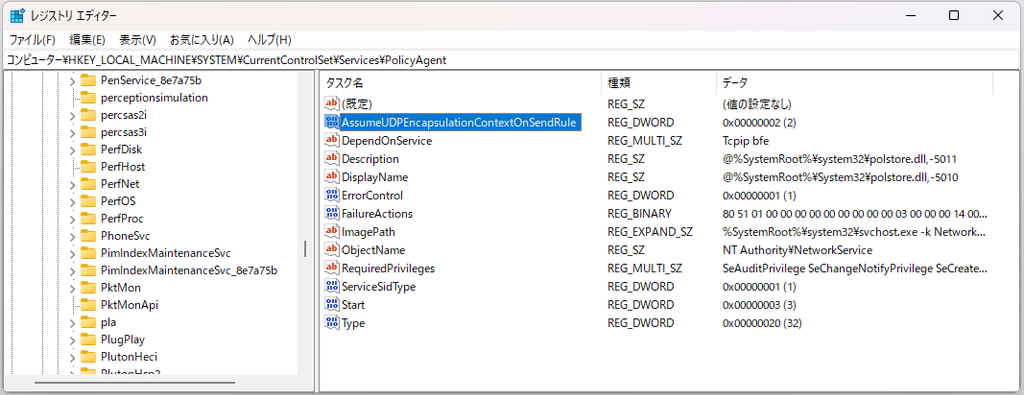Click the 0x00000020 (32) data cell
This screenshot has width=1024, height=395.
[762, 323]
